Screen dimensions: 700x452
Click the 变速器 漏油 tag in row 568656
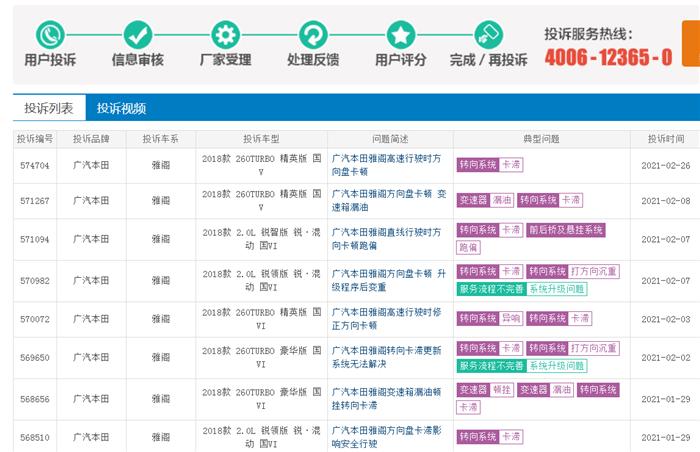coord(546,390)
